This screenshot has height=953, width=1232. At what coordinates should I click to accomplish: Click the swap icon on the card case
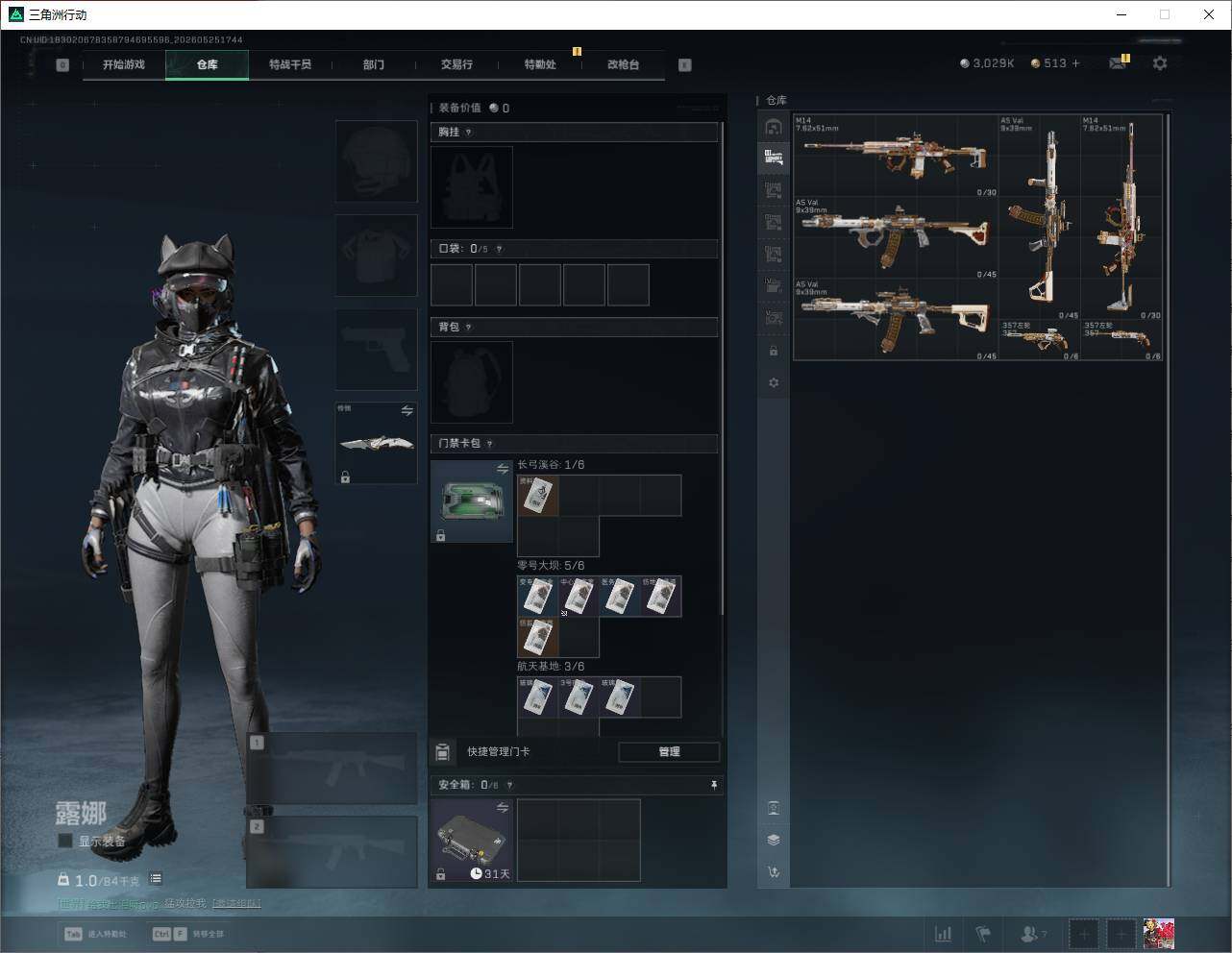(503, 469)
